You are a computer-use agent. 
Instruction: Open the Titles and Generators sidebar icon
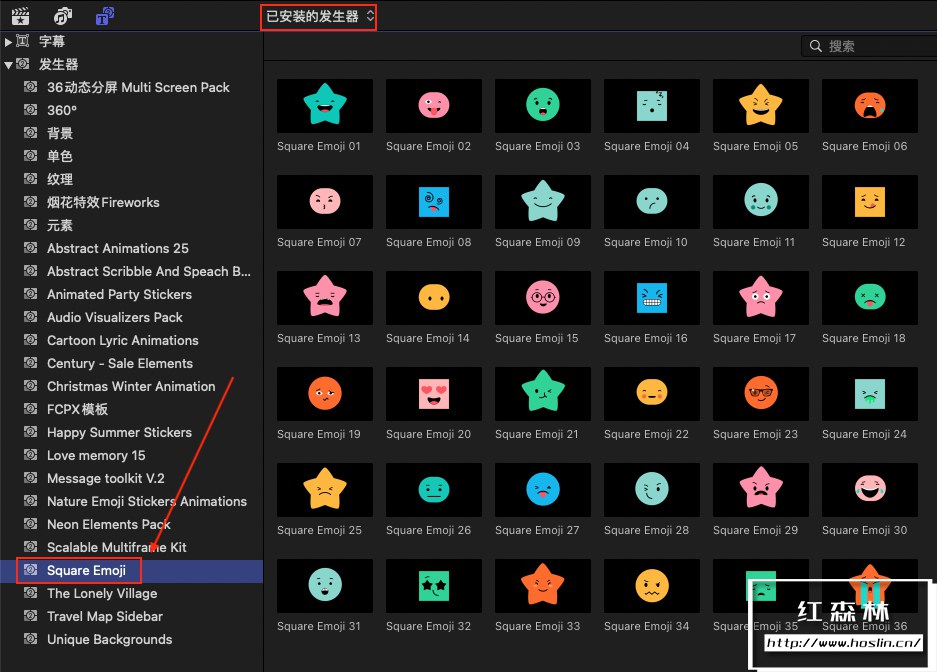[x=105, y=16]
